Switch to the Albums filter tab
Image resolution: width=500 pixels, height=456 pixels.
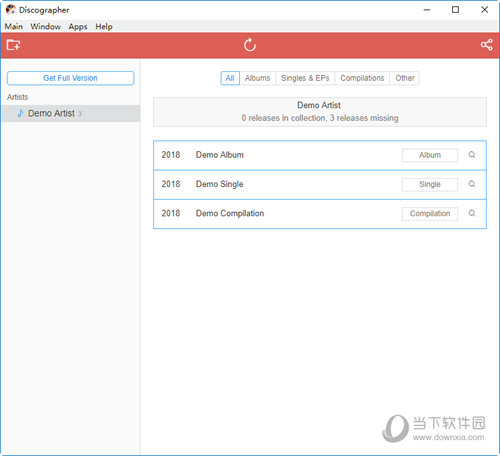click(257, 78)
